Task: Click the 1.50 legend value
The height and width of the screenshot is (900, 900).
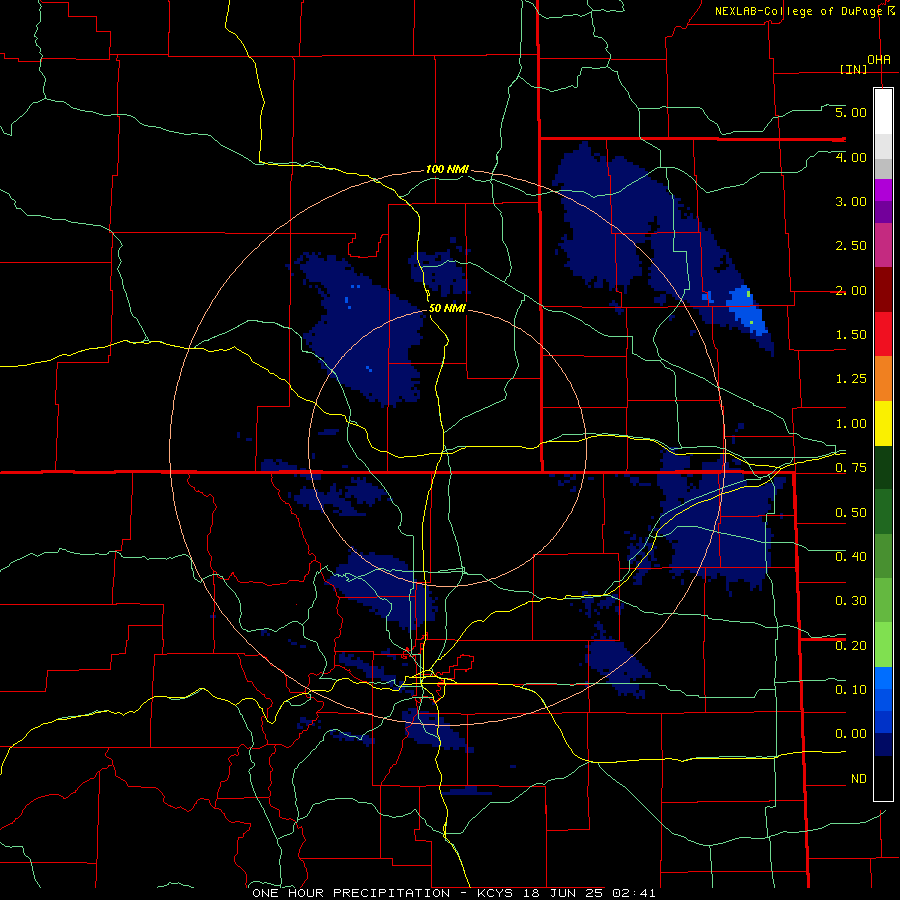Action: point(851,335)
